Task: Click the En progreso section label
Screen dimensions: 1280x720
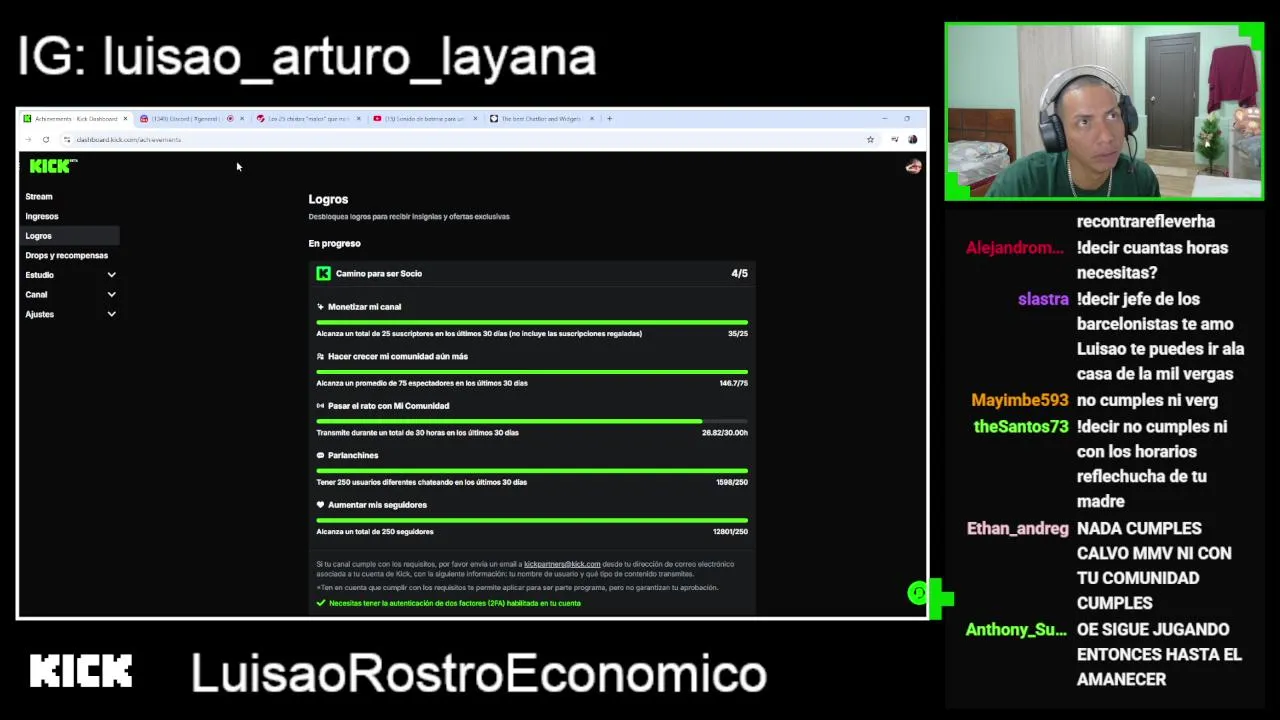Action: point(334,243)
